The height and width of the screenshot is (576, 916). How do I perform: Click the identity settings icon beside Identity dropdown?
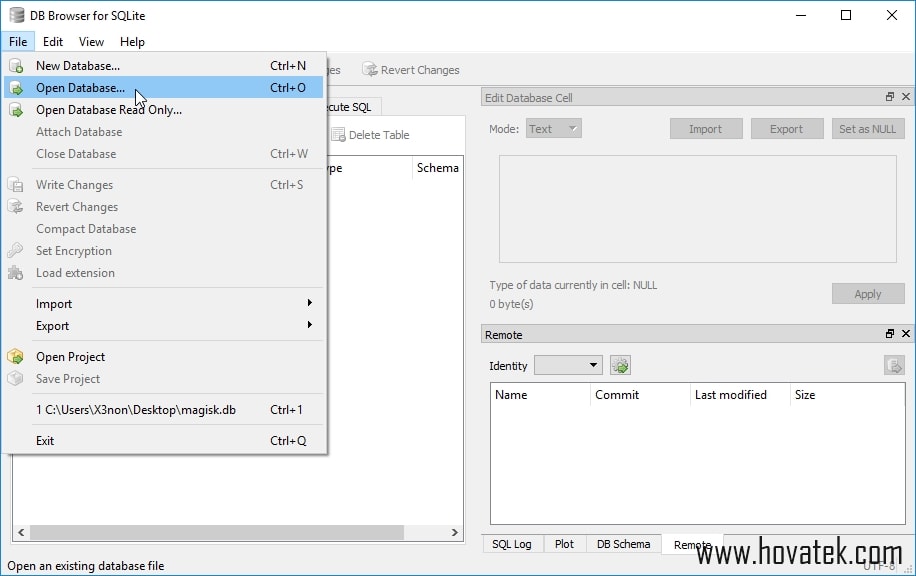click(x=620, y=366)
